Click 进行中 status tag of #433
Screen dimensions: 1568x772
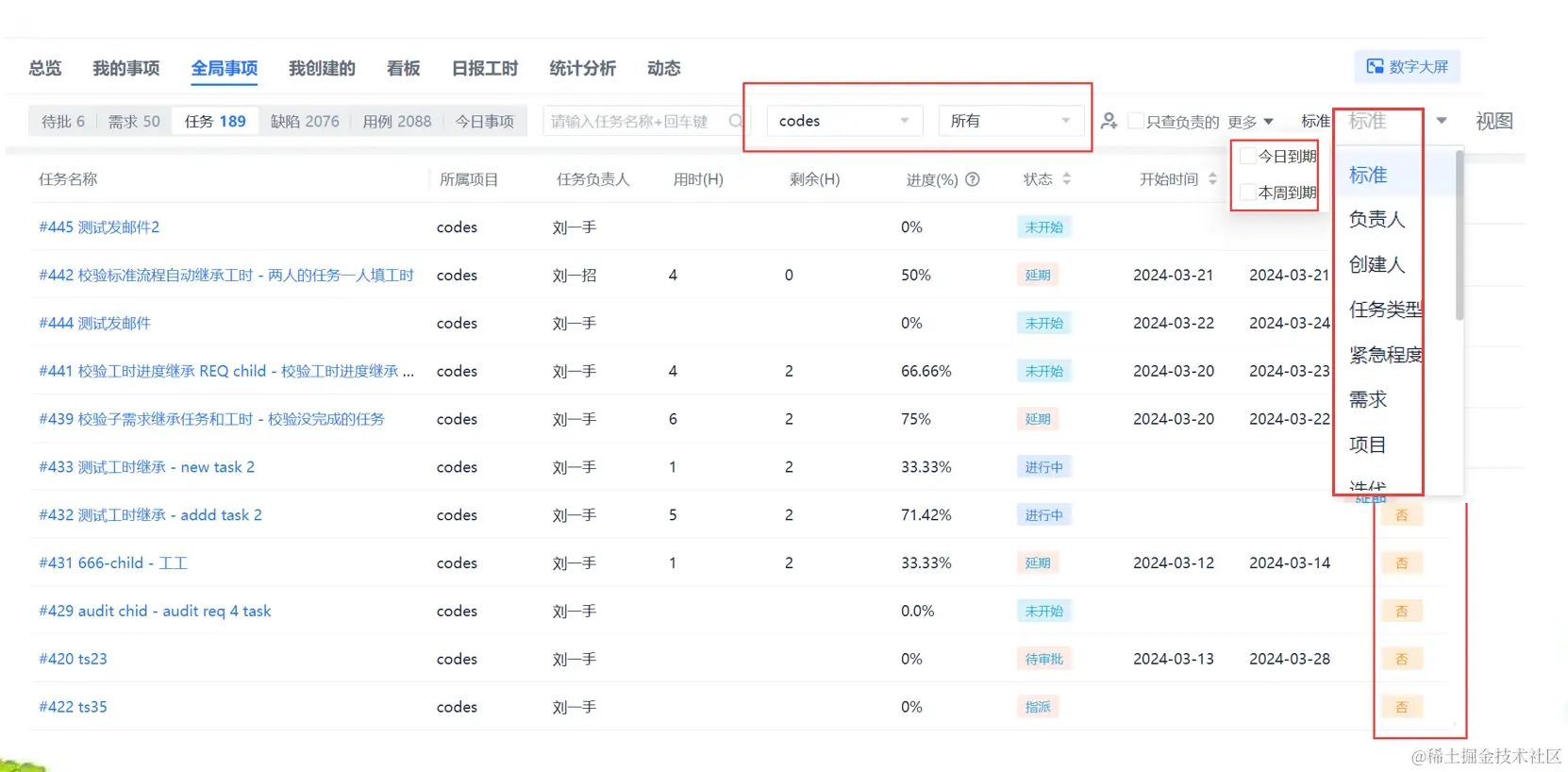coord(1043,467)
